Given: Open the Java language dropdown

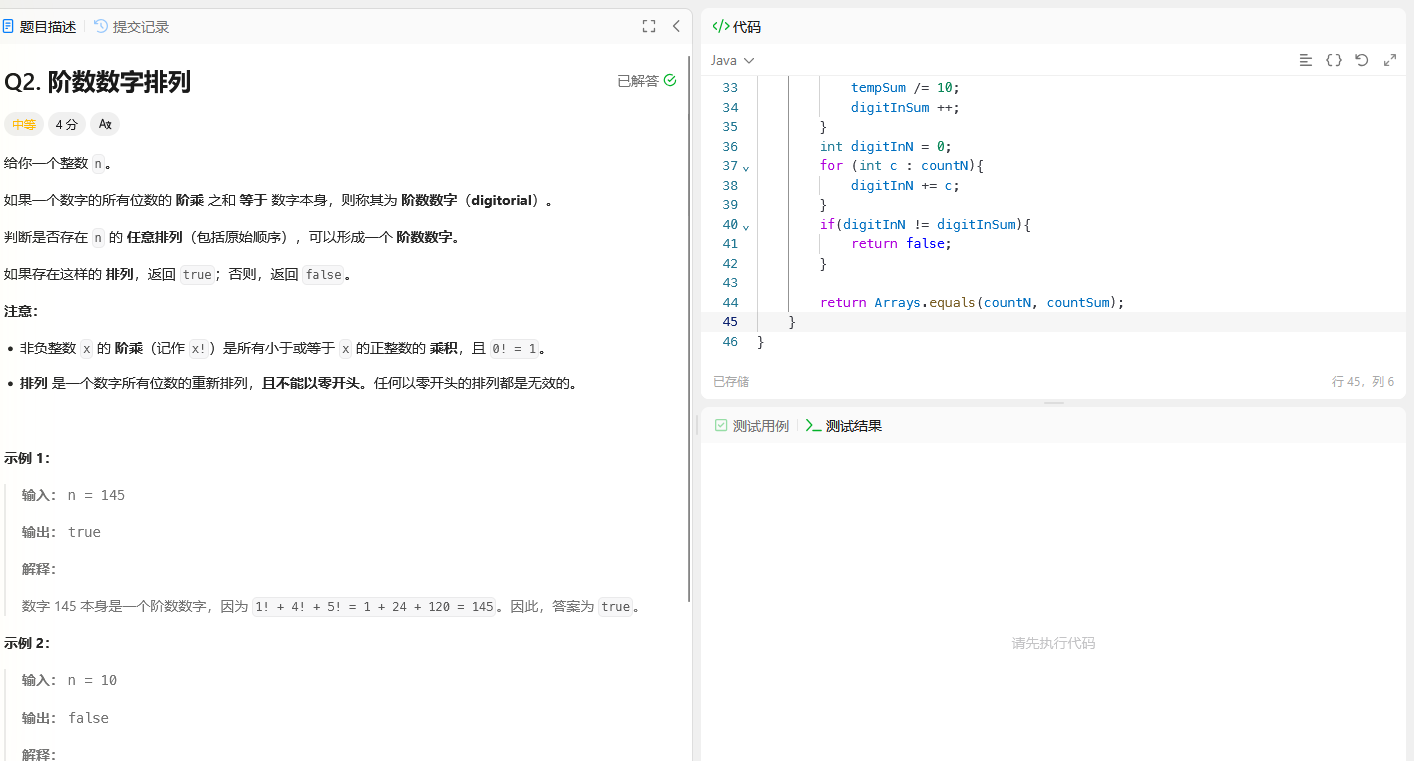Looking at the screenshot, I should coord(732,60).
